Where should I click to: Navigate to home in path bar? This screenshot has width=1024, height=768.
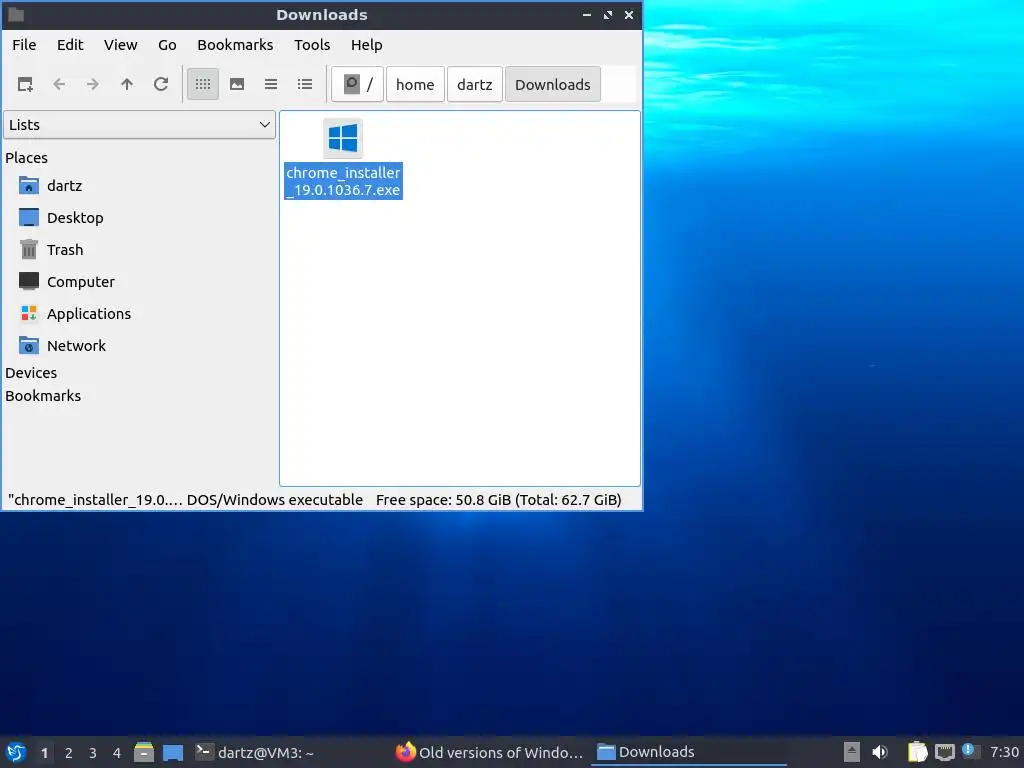pyautogui.click(x=415, y=84)
